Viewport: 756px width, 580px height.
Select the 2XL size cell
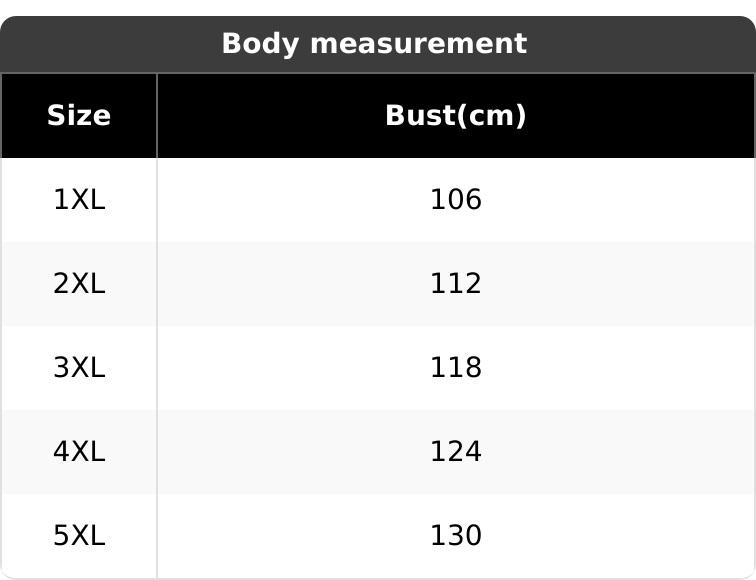[79, 284]
